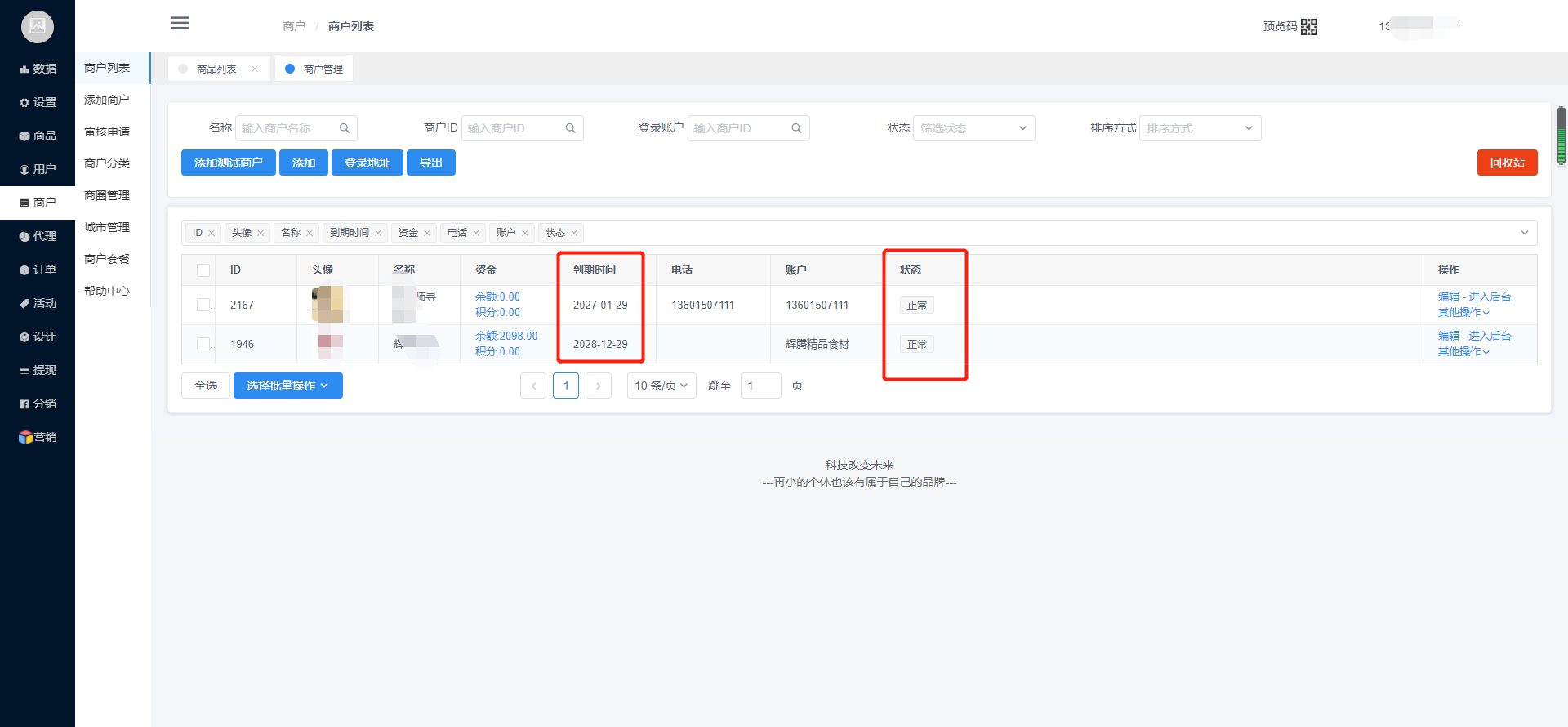Click the user avatar logo

[38, 27]
